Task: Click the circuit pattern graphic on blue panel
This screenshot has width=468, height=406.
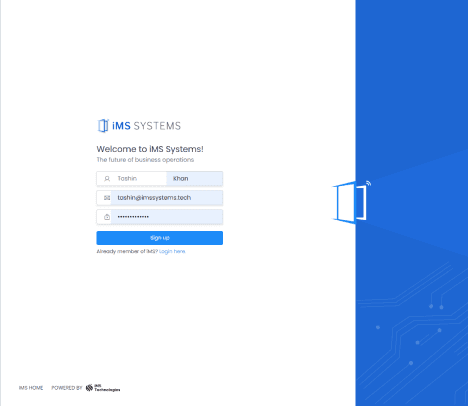Action: click(x=412, y=333)
